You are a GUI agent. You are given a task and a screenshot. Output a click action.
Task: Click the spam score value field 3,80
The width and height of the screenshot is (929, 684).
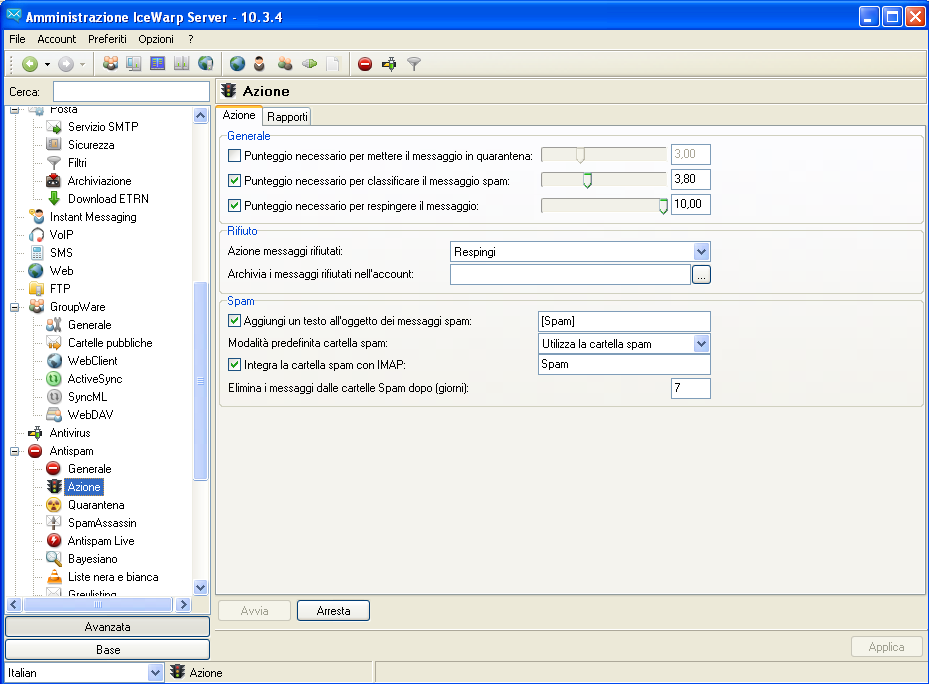691,179
